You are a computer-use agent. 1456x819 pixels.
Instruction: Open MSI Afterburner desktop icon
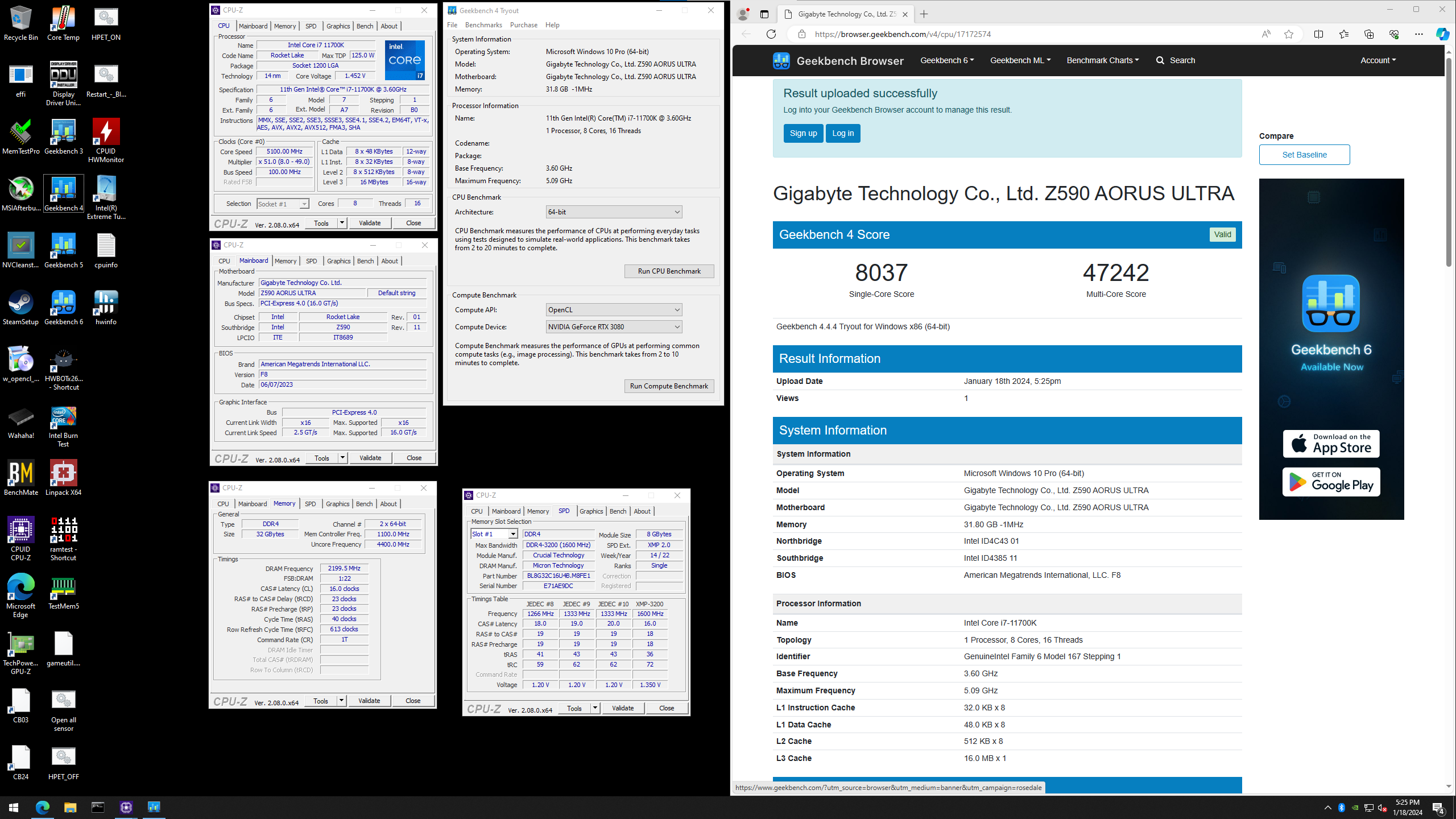click(x=21, y=194)
